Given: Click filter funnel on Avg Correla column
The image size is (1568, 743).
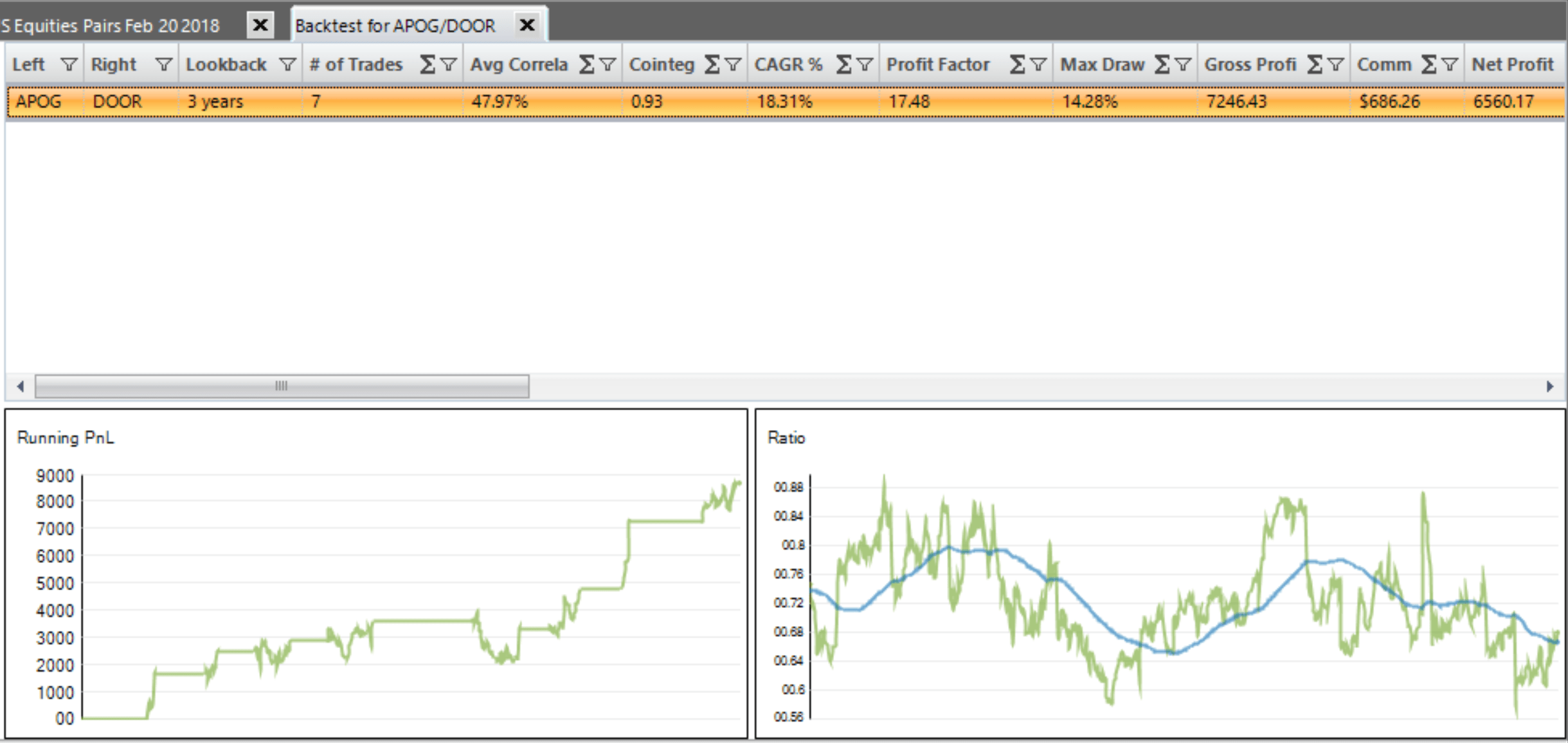Looking at the screenshot, I should pyautogui.click(x=607, y=65).
